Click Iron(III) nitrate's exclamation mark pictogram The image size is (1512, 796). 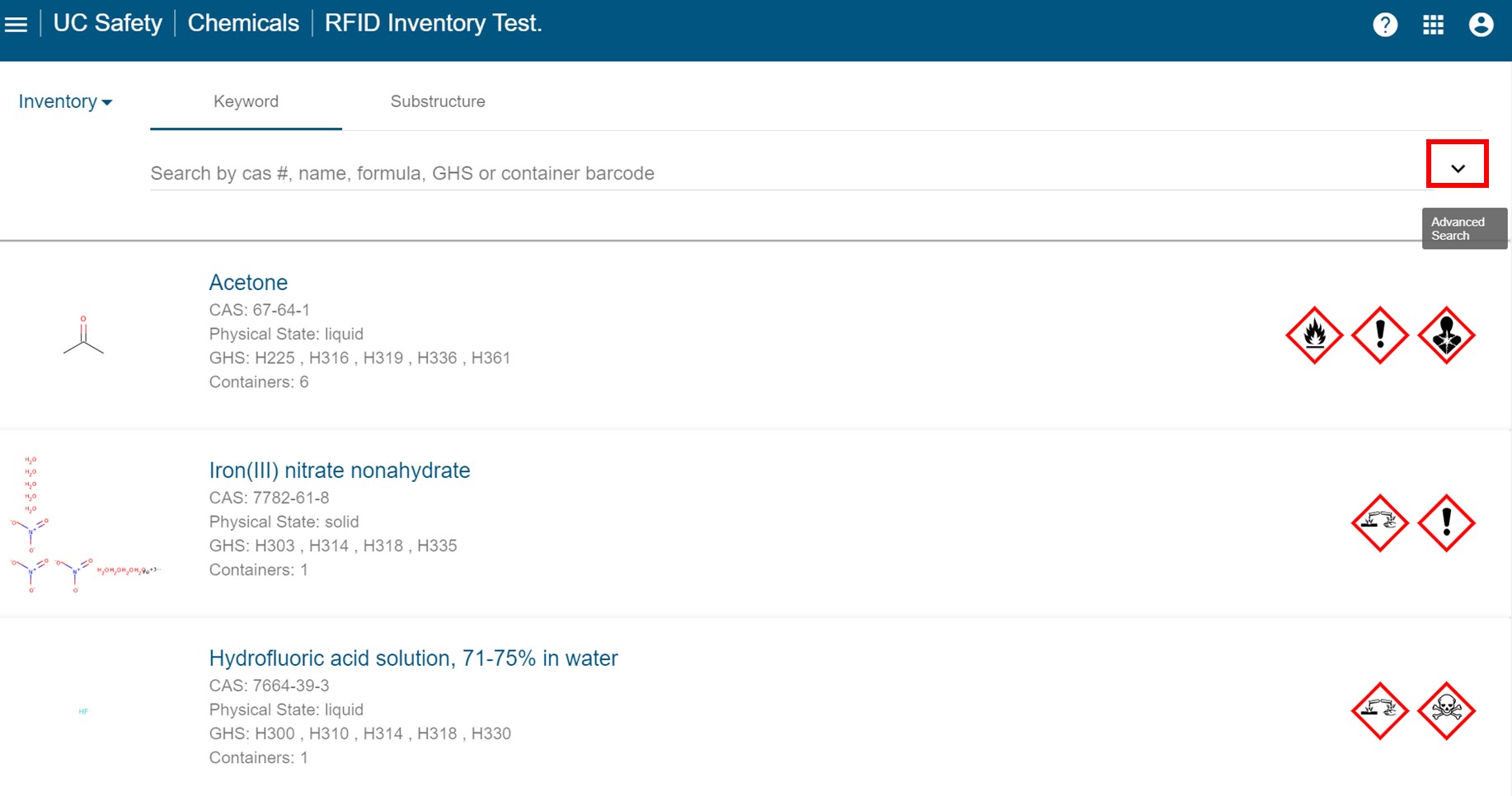pyautogui.click(x=1446, y=523)
